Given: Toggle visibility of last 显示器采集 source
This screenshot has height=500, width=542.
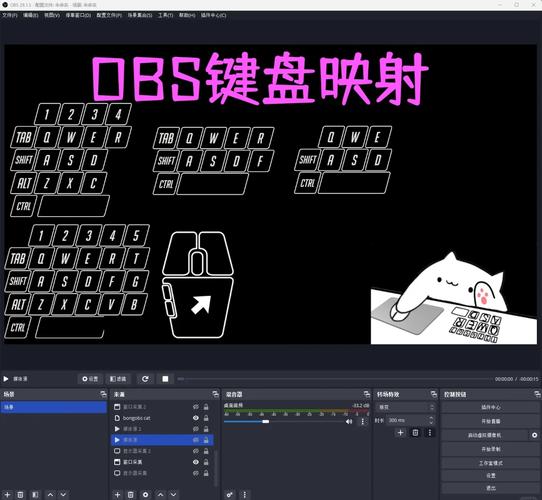Looking at the screenshot, I should [x=196, y=473].
